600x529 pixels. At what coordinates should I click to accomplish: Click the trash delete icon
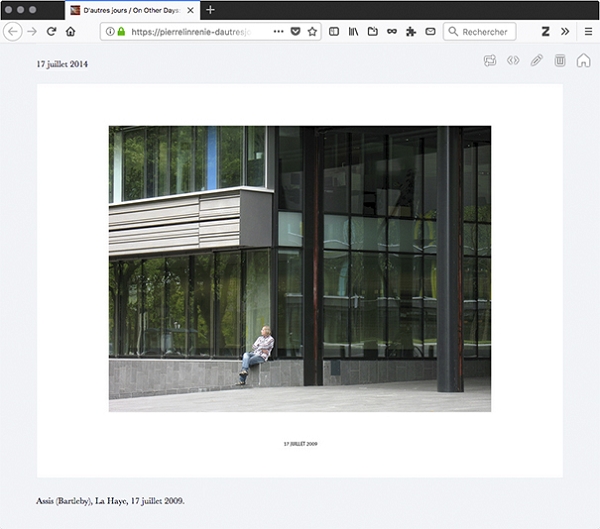560,61
